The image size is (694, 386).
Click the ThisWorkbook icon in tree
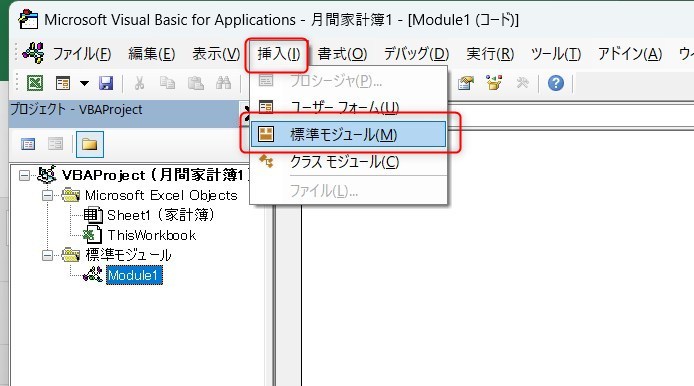point(93,235)
